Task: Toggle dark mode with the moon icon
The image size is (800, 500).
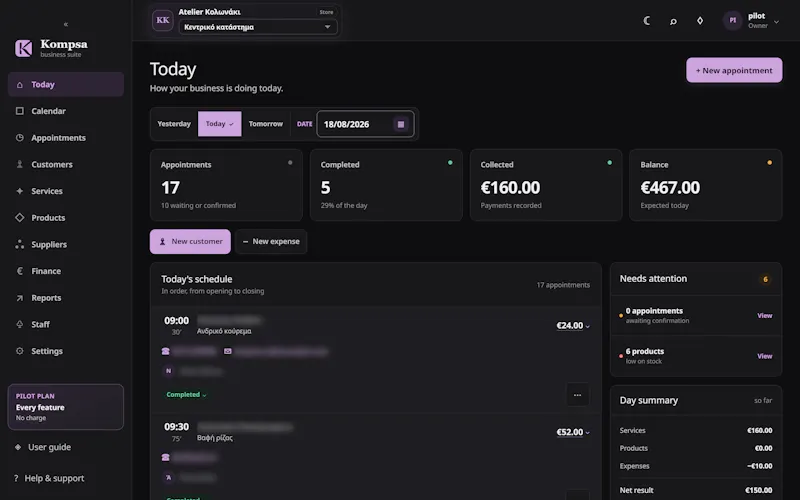Action: tap(646, 20)
